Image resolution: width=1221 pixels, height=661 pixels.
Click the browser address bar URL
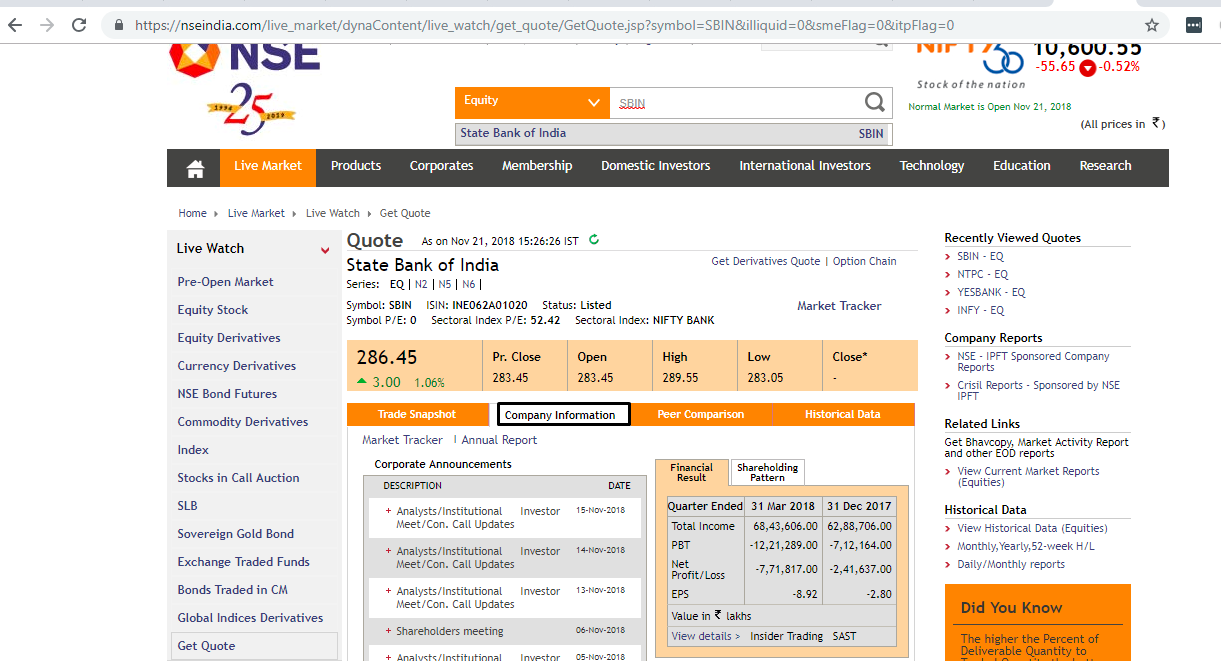544,25
